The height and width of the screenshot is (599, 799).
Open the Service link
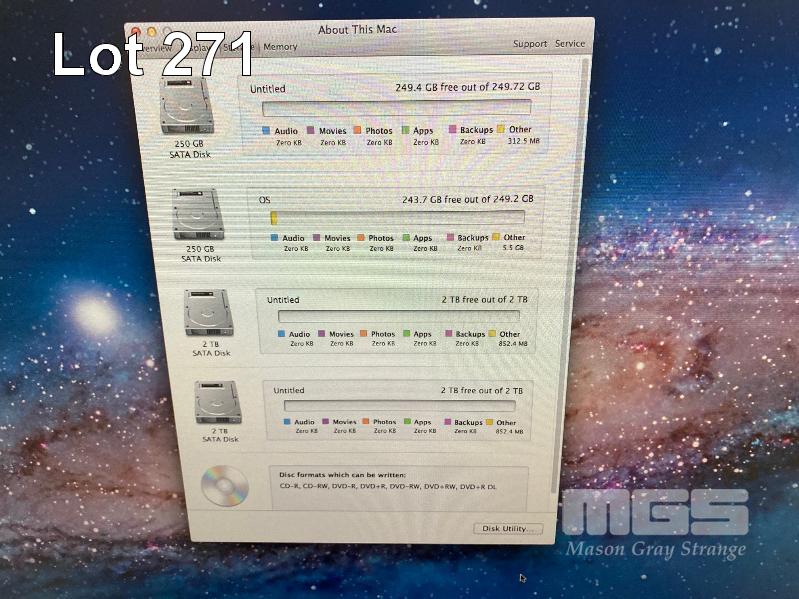(x=570, y=44)
